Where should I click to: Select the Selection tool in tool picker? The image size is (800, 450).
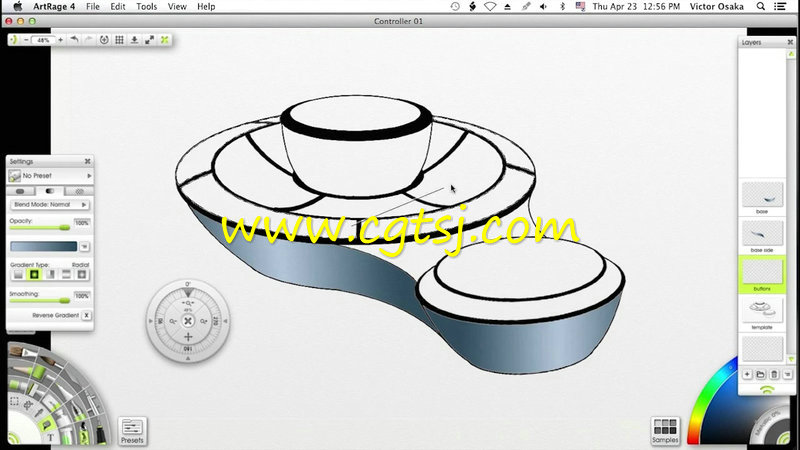click(14, 401)
